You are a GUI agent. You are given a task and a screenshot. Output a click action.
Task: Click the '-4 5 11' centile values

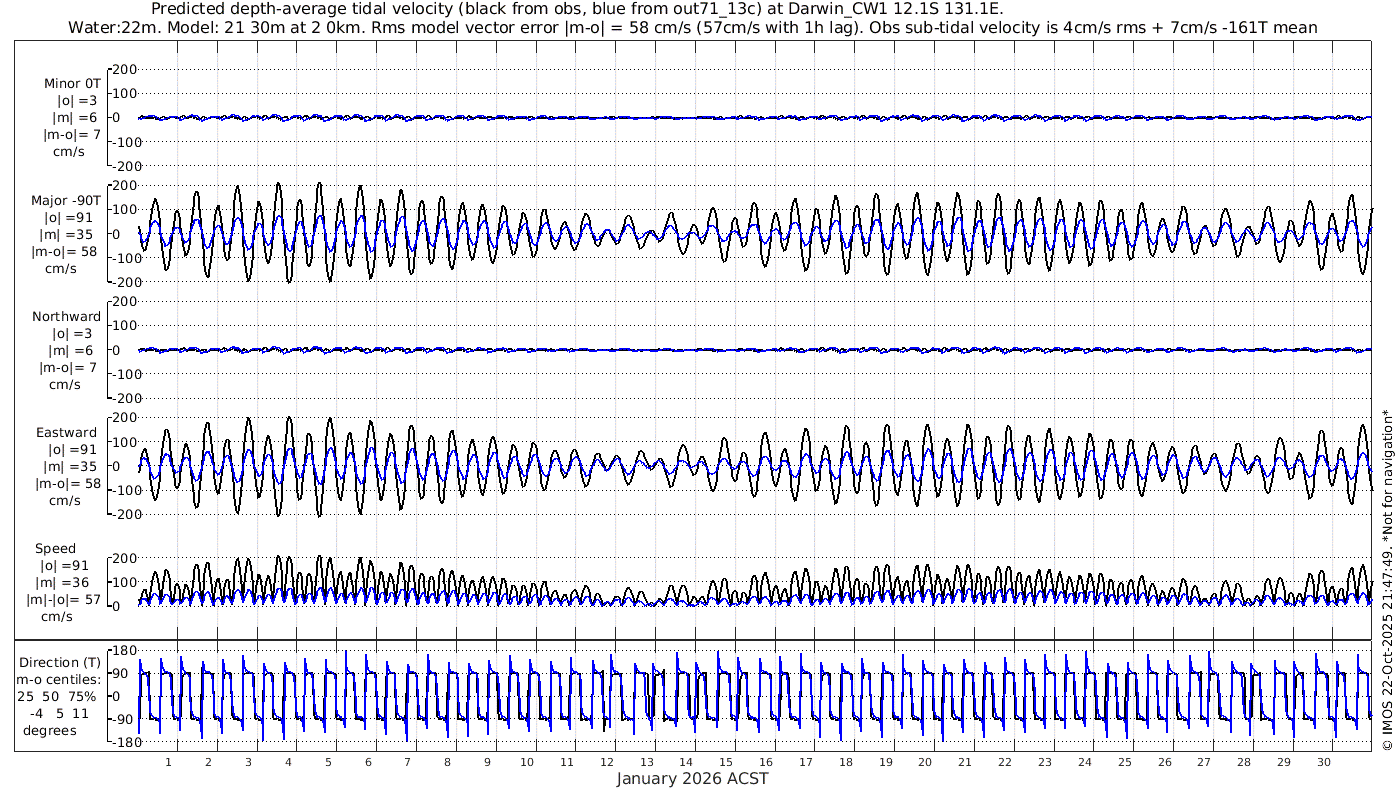coord(57,713)
